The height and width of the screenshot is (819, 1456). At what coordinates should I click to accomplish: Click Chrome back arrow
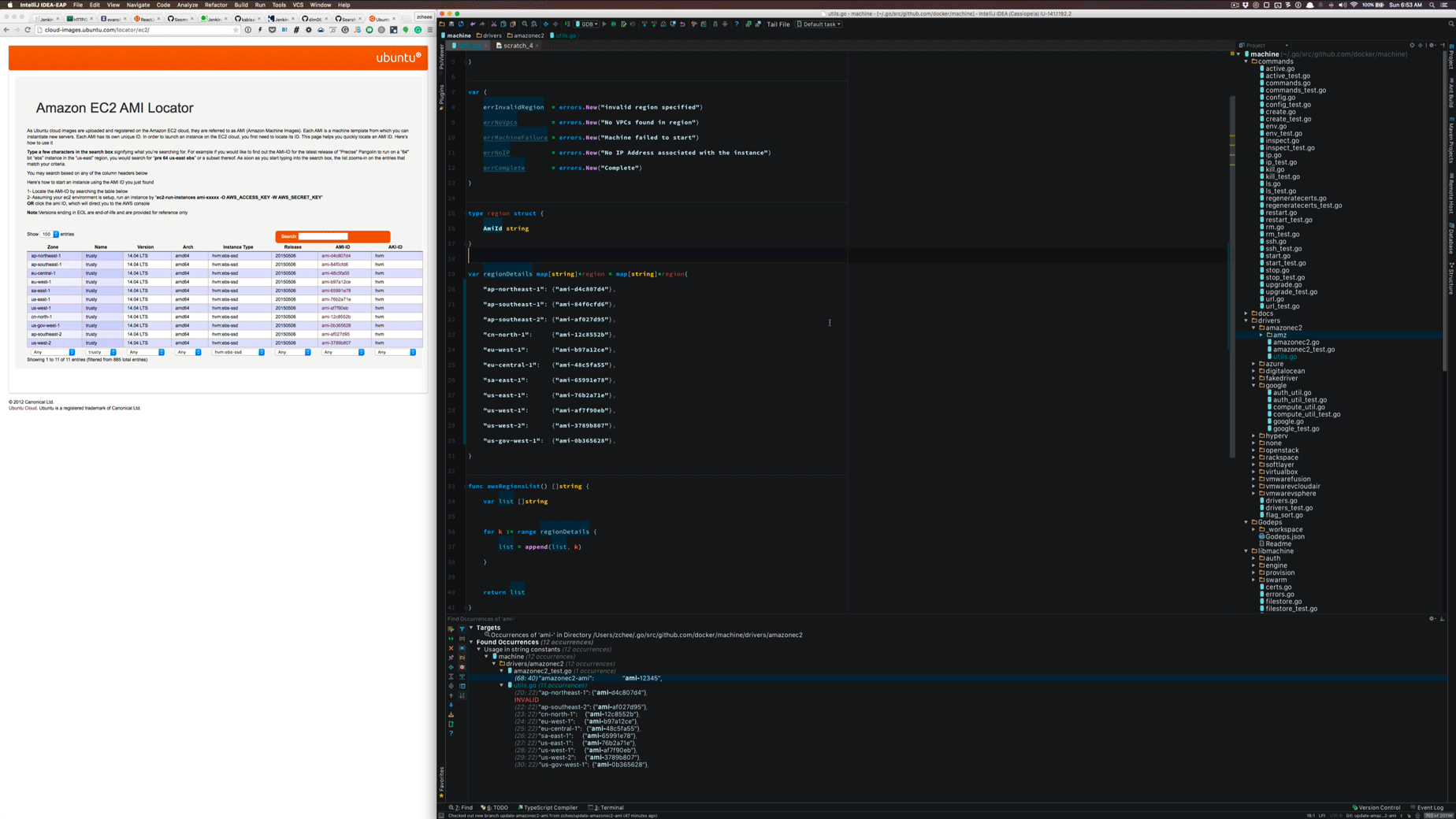tap(6, 30)
